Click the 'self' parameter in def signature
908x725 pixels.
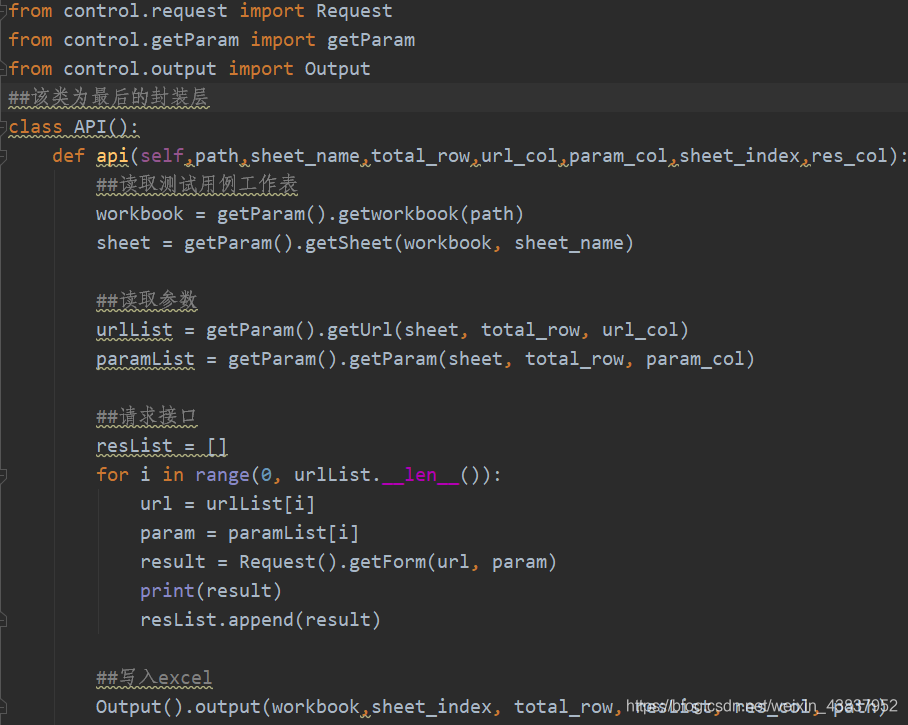(162, 156)
